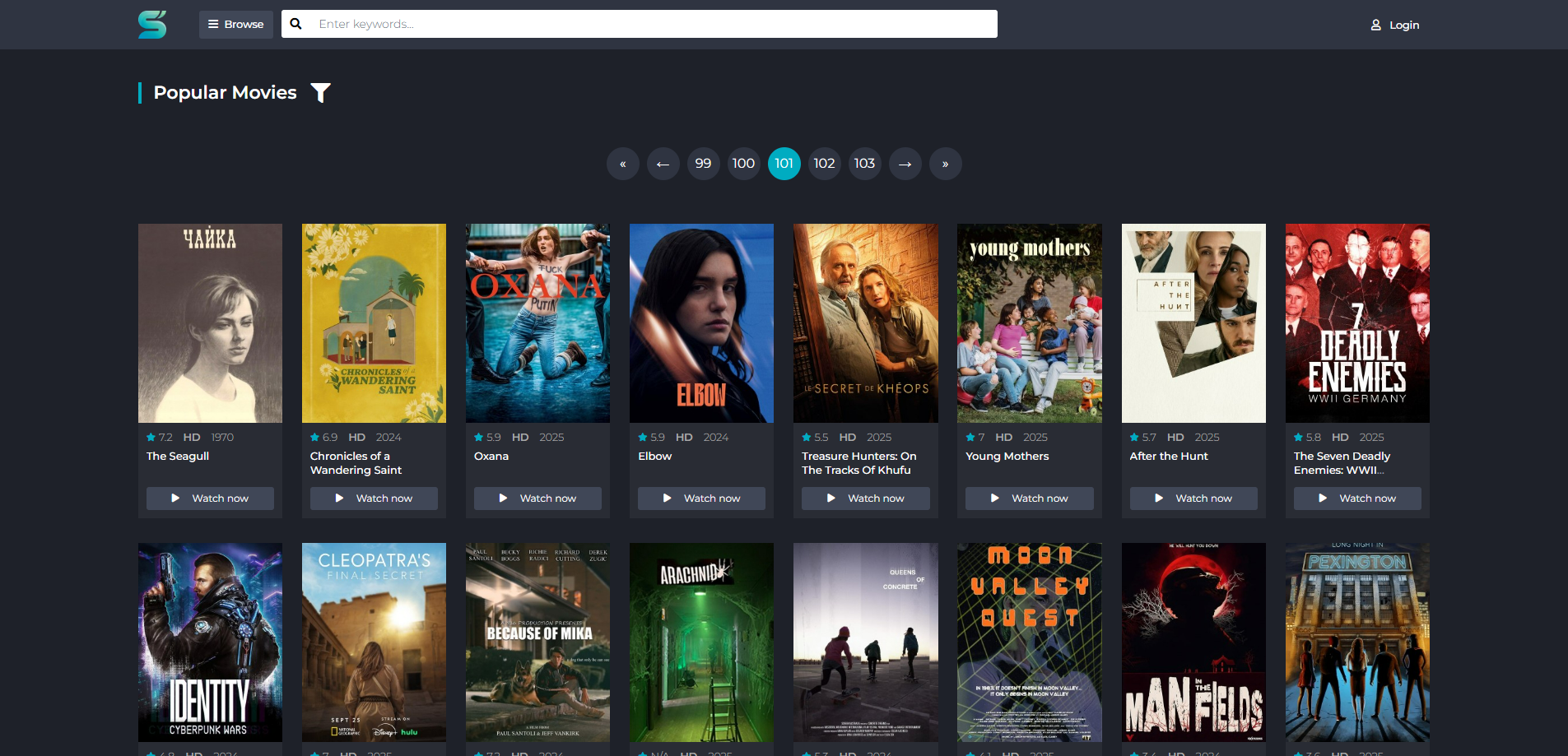Open Treasure Hunters Khufu poster
This screenshot has height=756, width=1568.
point(866,323)
